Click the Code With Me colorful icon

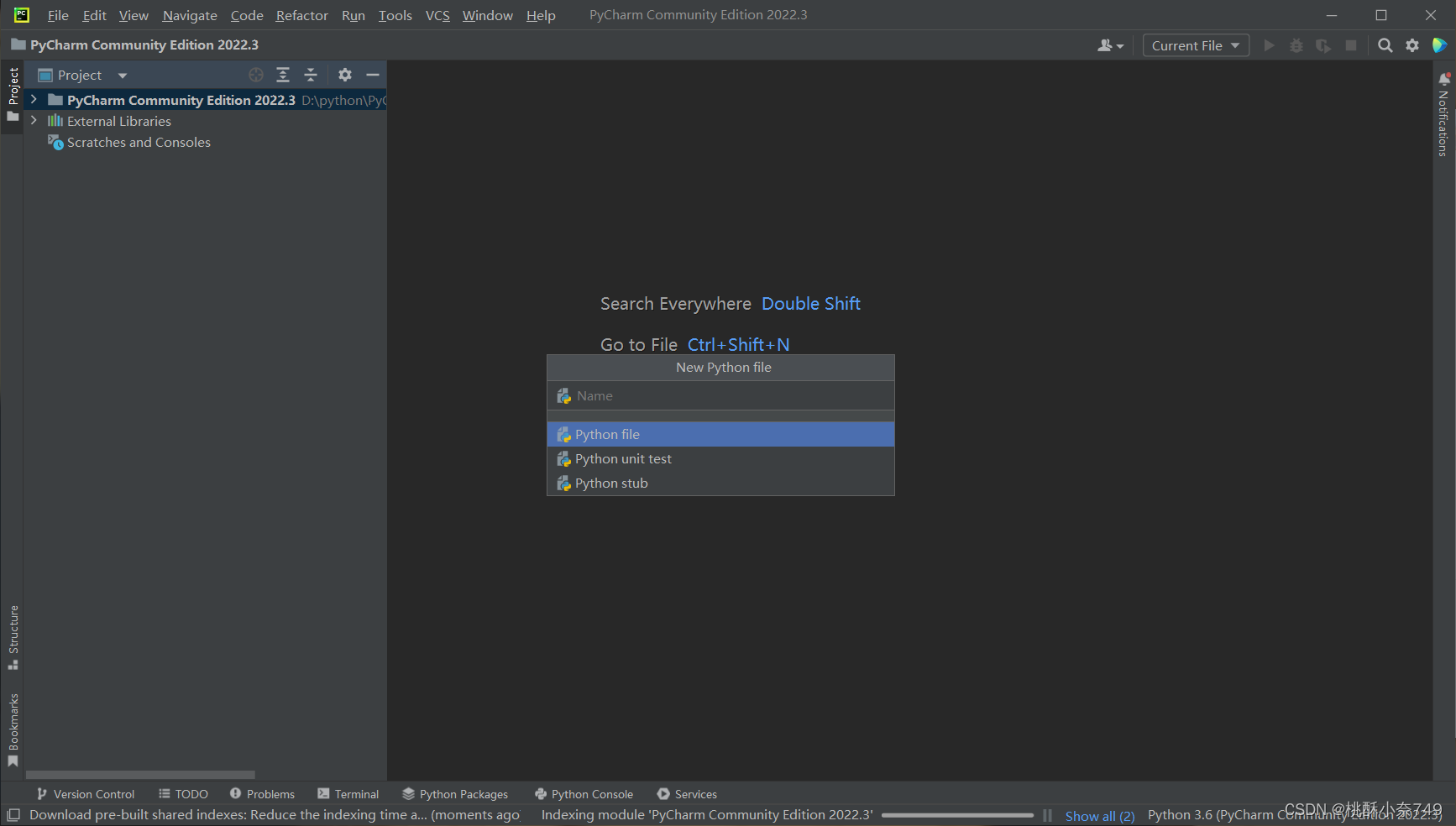[1439, 45]
